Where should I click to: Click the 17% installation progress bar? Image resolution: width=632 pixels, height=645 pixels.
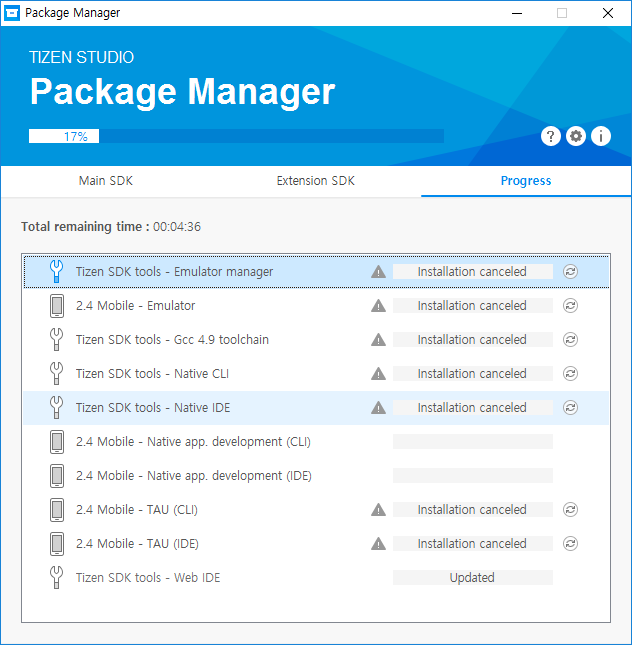[236, 136]
